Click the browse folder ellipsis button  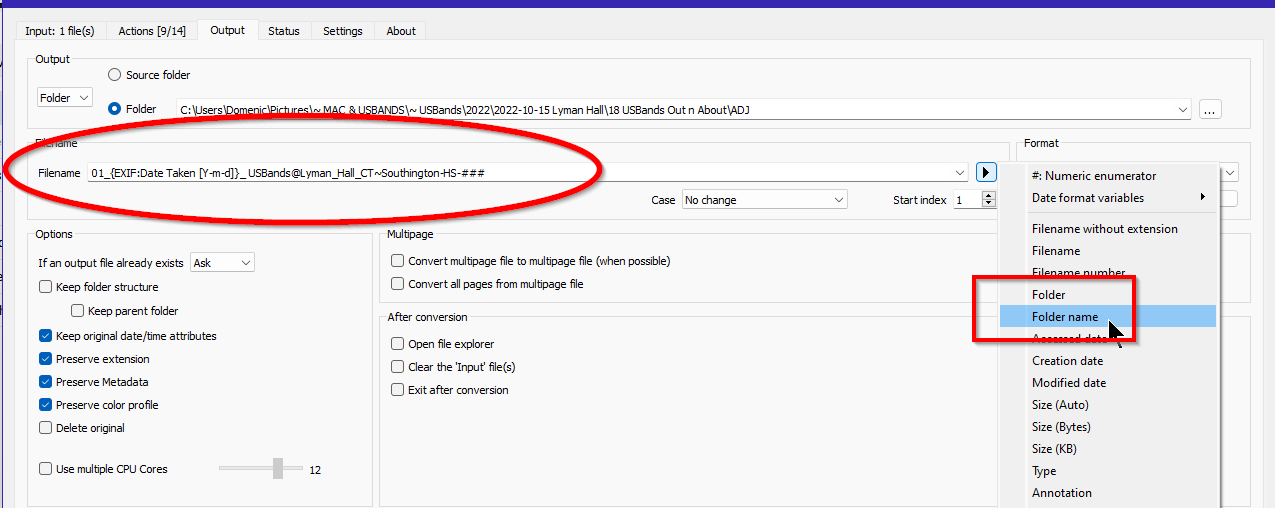pyautogui.click(x=1210, y=110)
